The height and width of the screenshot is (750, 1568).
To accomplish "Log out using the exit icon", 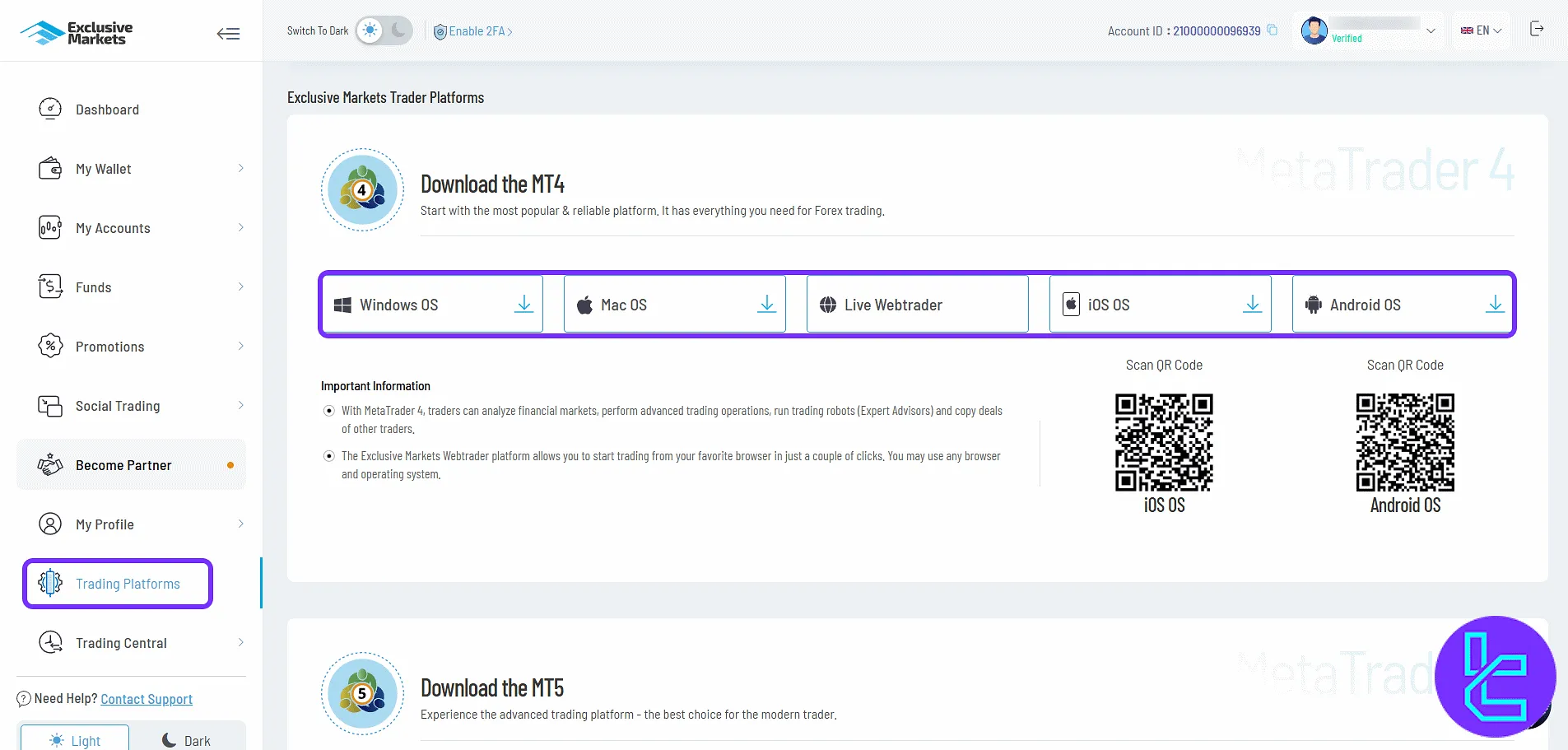I will 1537,30.
